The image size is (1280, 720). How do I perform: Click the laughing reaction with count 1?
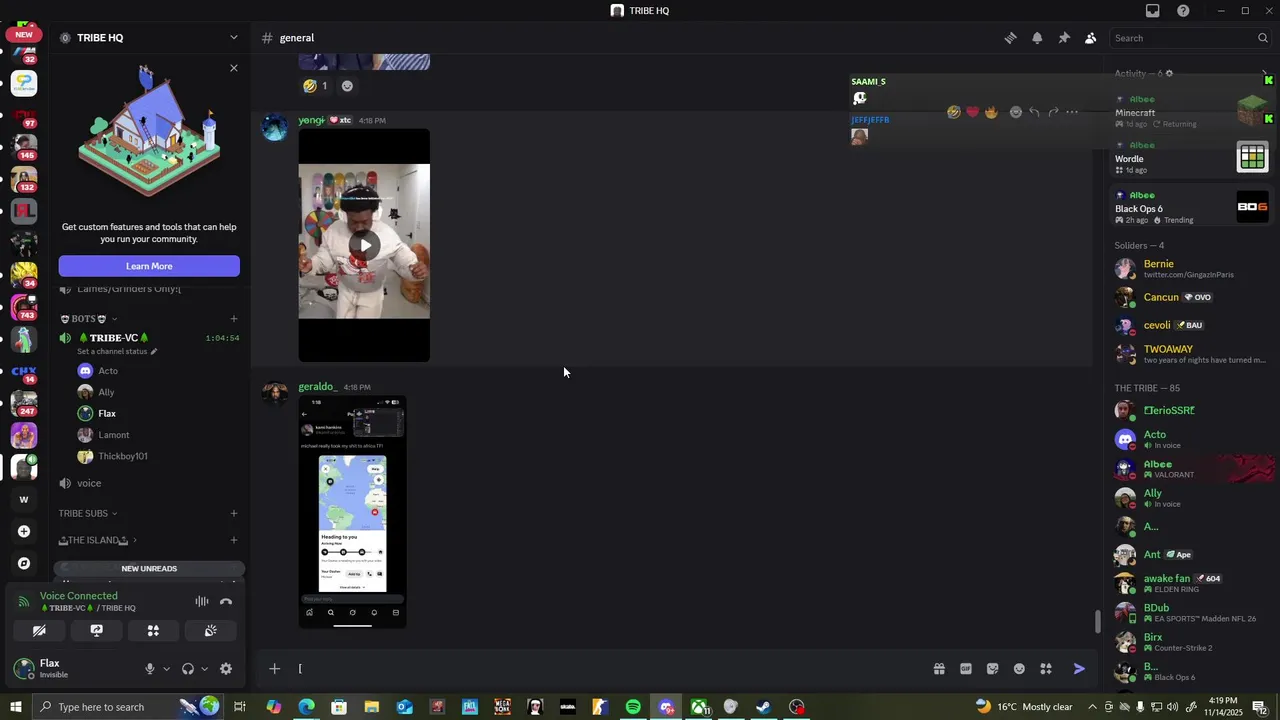click(x=316, y=86)
